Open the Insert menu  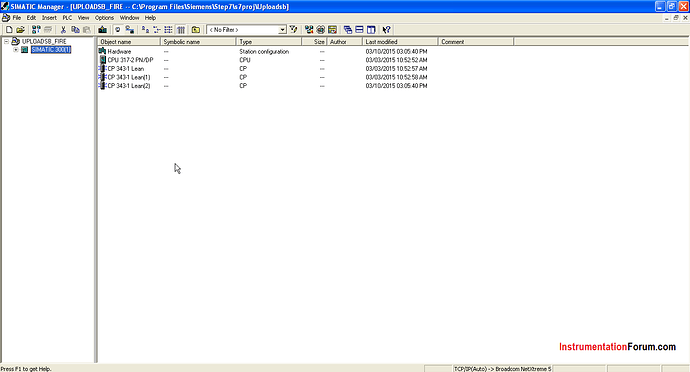(x=49, y=18)
